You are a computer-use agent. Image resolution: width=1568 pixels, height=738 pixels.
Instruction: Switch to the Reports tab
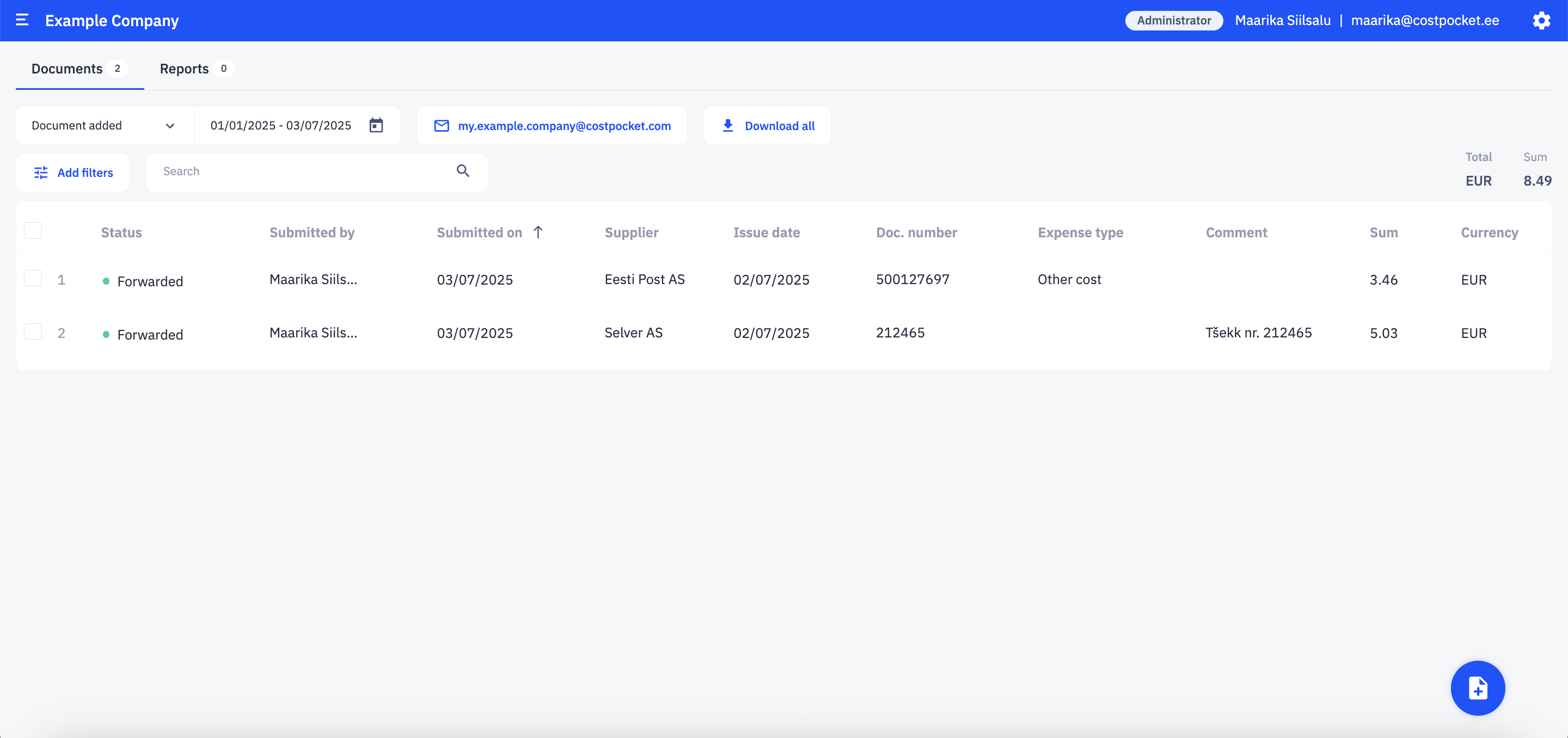tap(196, 69)
